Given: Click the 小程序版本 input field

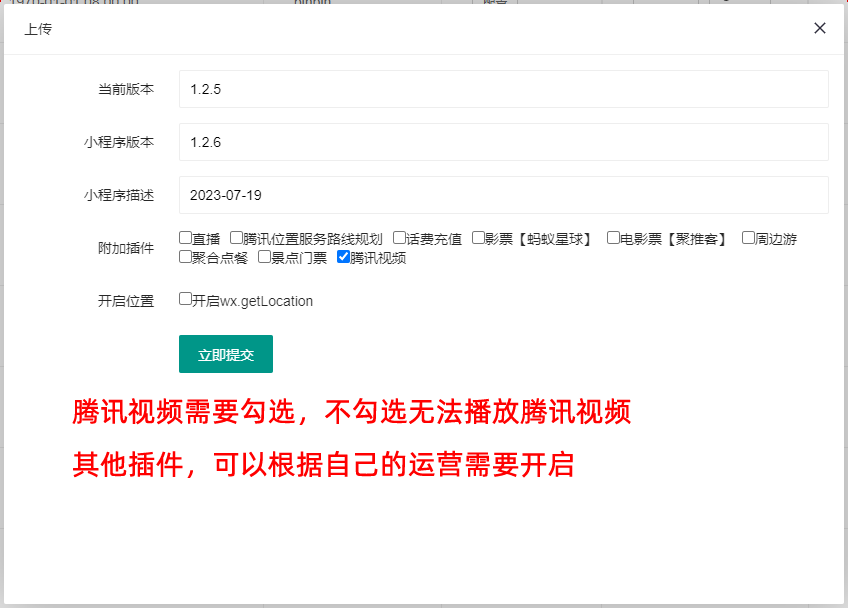Looking at the screenshot, I should click(x=504, y=142).
